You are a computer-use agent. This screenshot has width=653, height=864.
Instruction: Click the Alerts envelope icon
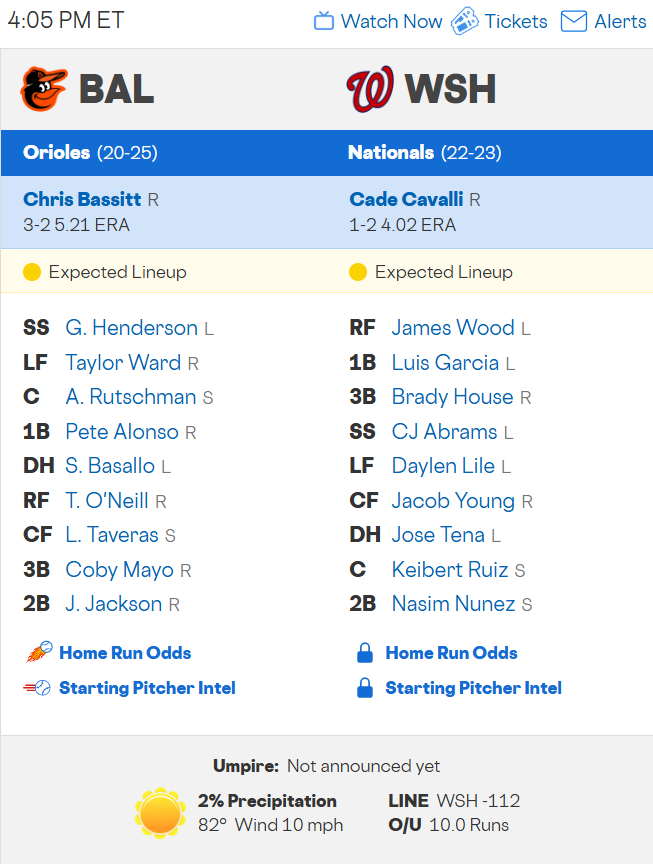click(x=574, y=21)
